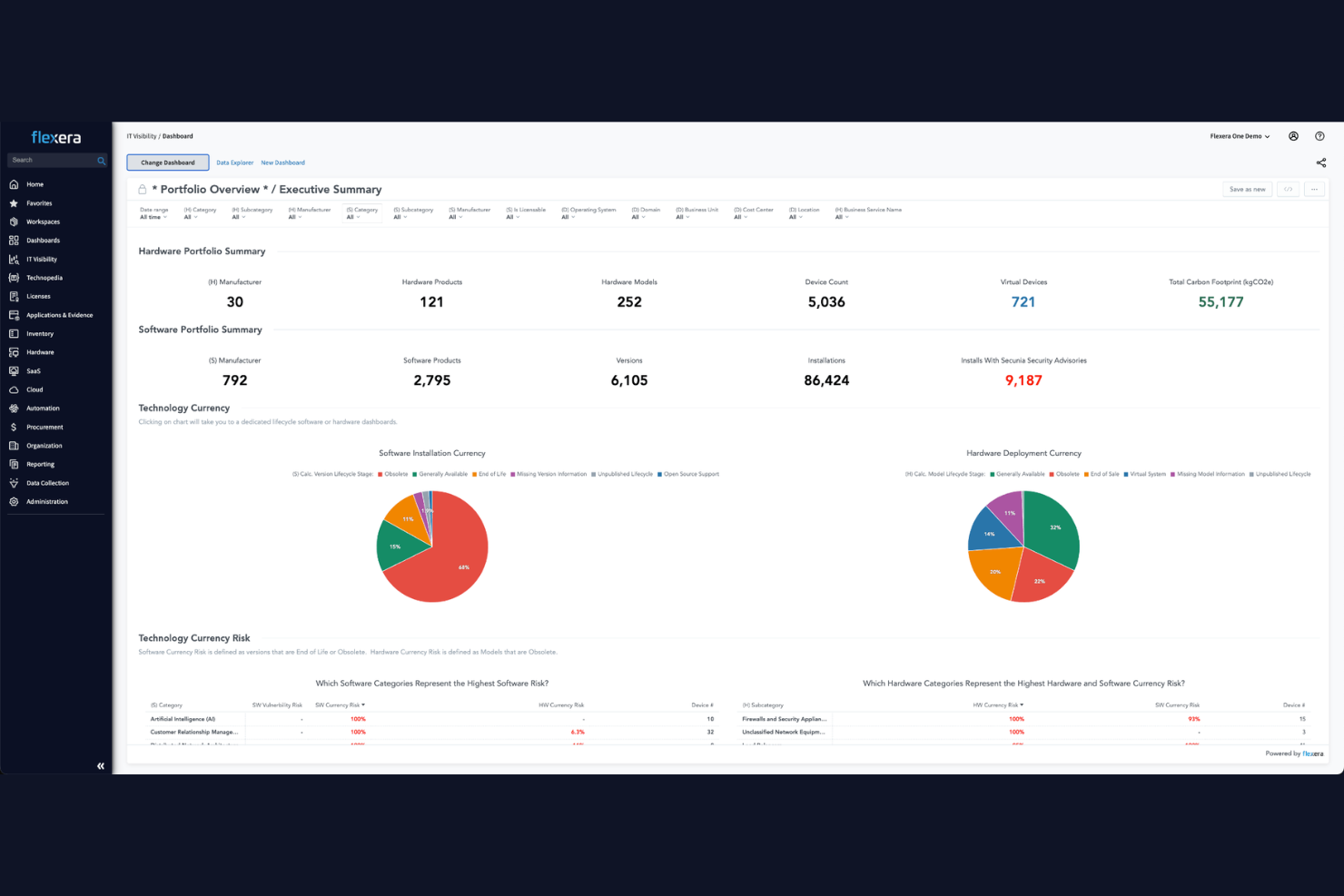
Task: Click the Licenses document icon
Action: pyautogui.click(x=14, y=296)
